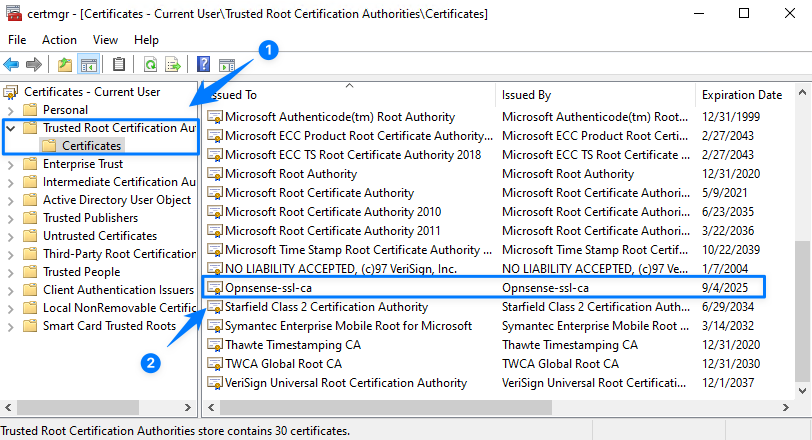This screenshot has height=440, width=812.
Task: Click the 9/4/2025 expiration date cell
Action: point(725,288)
